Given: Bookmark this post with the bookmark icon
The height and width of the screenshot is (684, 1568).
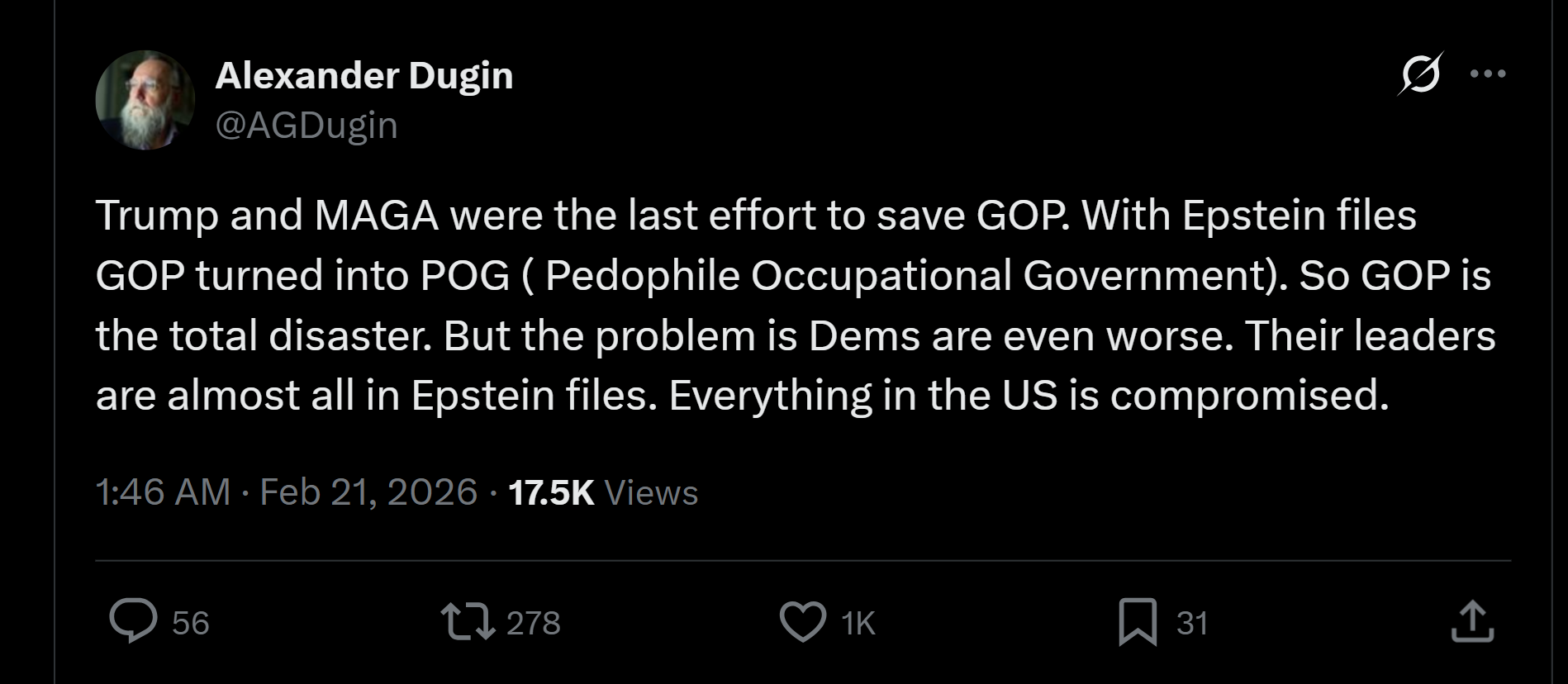Looking at the screenshot, I should pos(1137,622).
